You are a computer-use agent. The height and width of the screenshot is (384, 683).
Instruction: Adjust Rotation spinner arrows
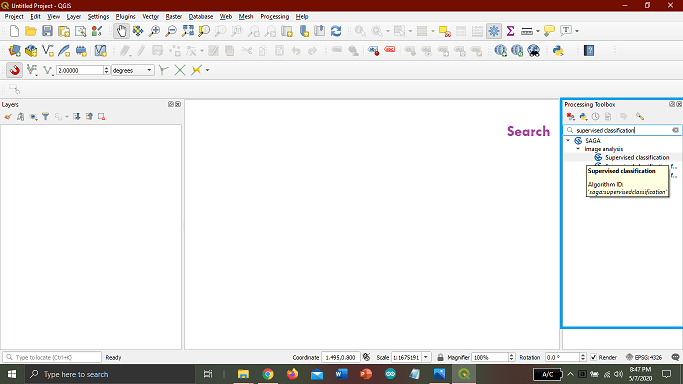(x=582, y=357)
